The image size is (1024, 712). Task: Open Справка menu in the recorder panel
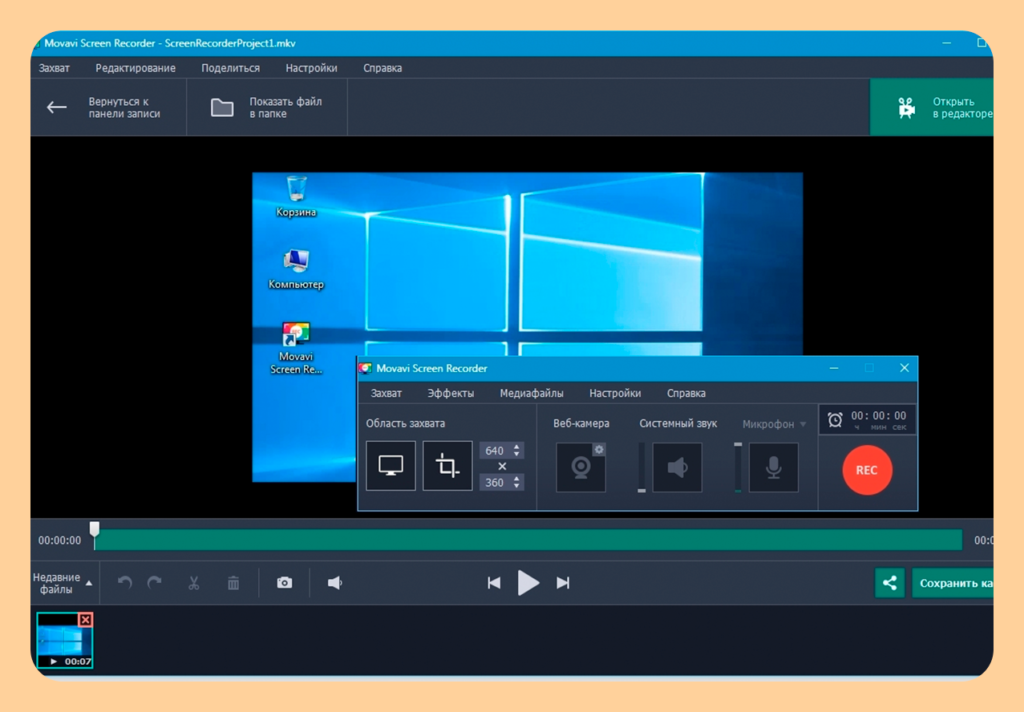pyautogui.click(x=686, y=393)
